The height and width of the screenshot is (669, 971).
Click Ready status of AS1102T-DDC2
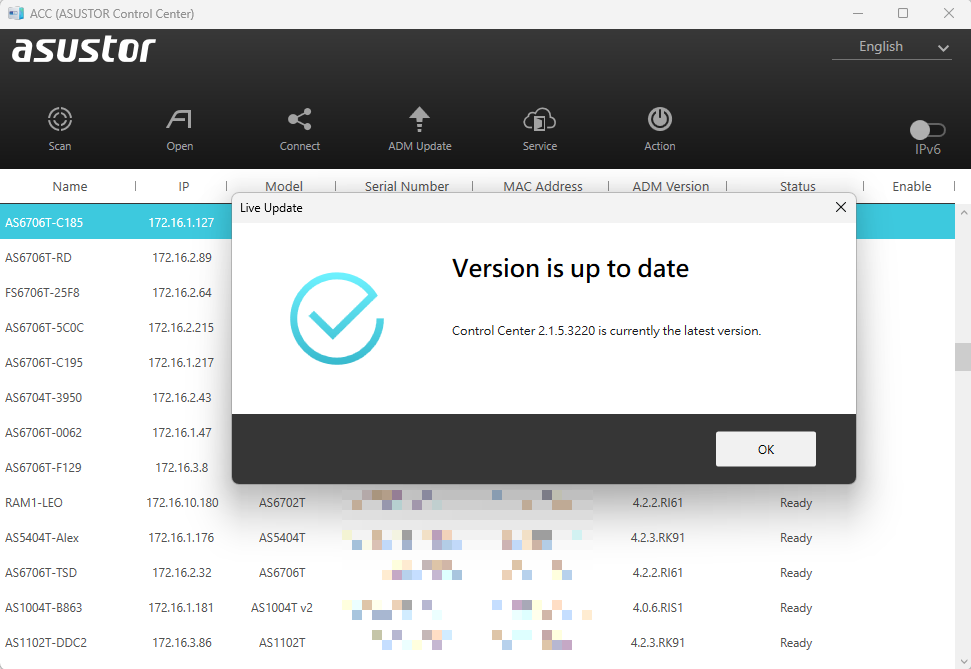point(796,642)
